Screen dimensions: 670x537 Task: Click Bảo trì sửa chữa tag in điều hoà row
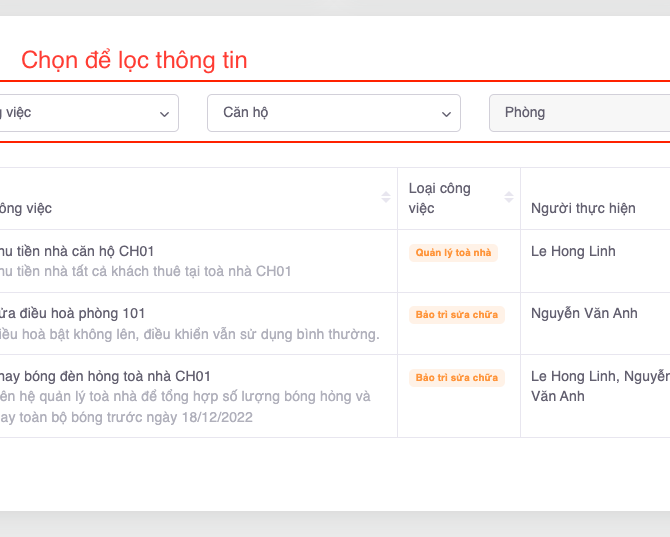tap(456, 315)
